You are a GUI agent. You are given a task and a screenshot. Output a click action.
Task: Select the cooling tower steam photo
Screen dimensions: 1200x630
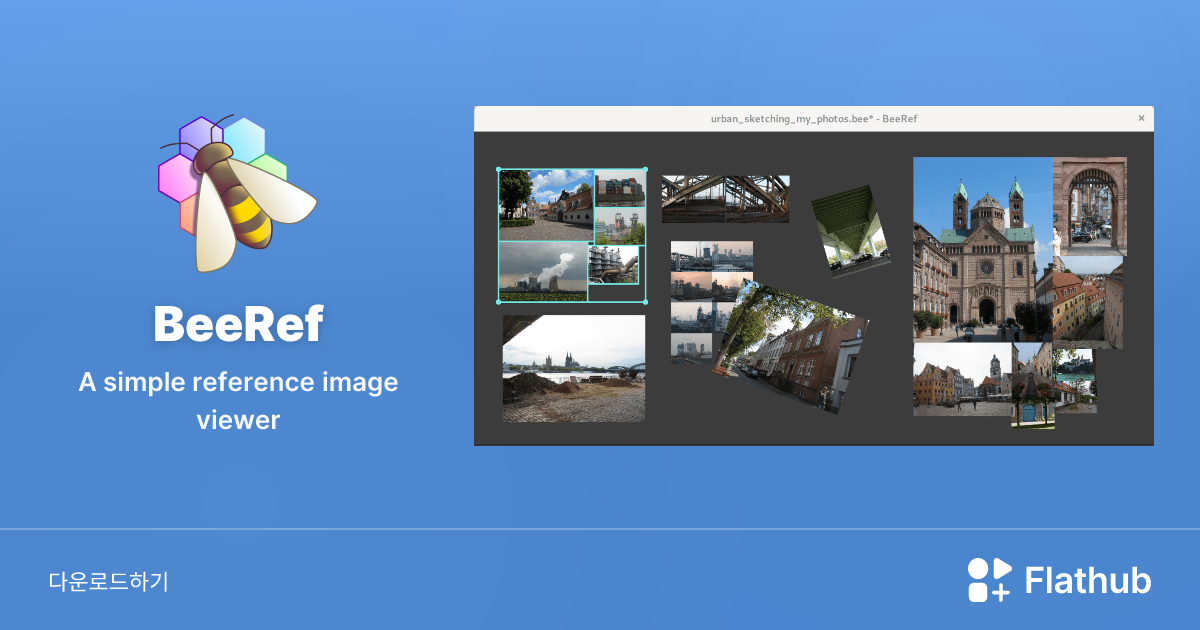[x=542, y=271]
